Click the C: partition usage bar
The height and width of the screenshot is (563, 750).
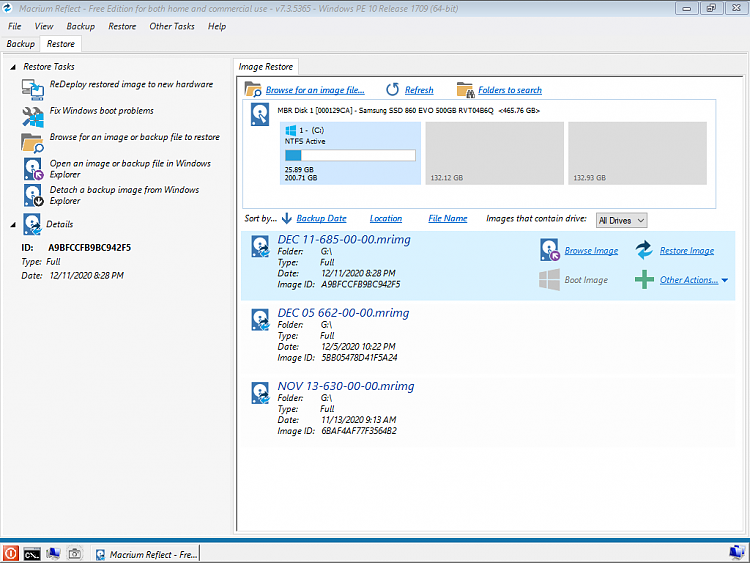pos(350,155)
